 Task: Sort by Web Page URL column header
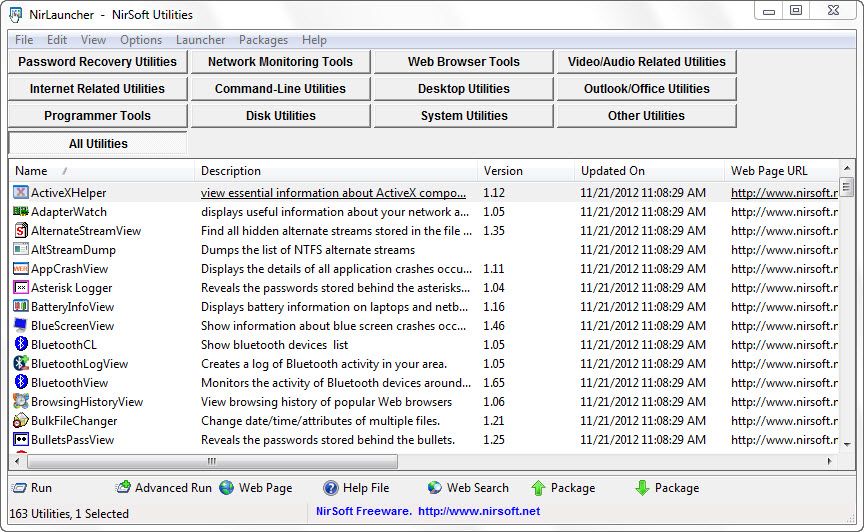click(781, 171)
